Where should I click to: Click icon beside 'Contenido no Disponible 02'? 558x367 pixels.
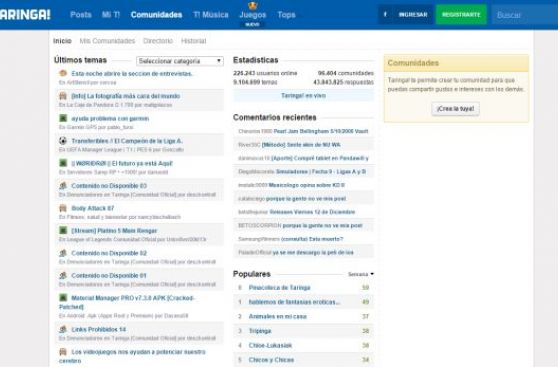[x=63, y=253]
